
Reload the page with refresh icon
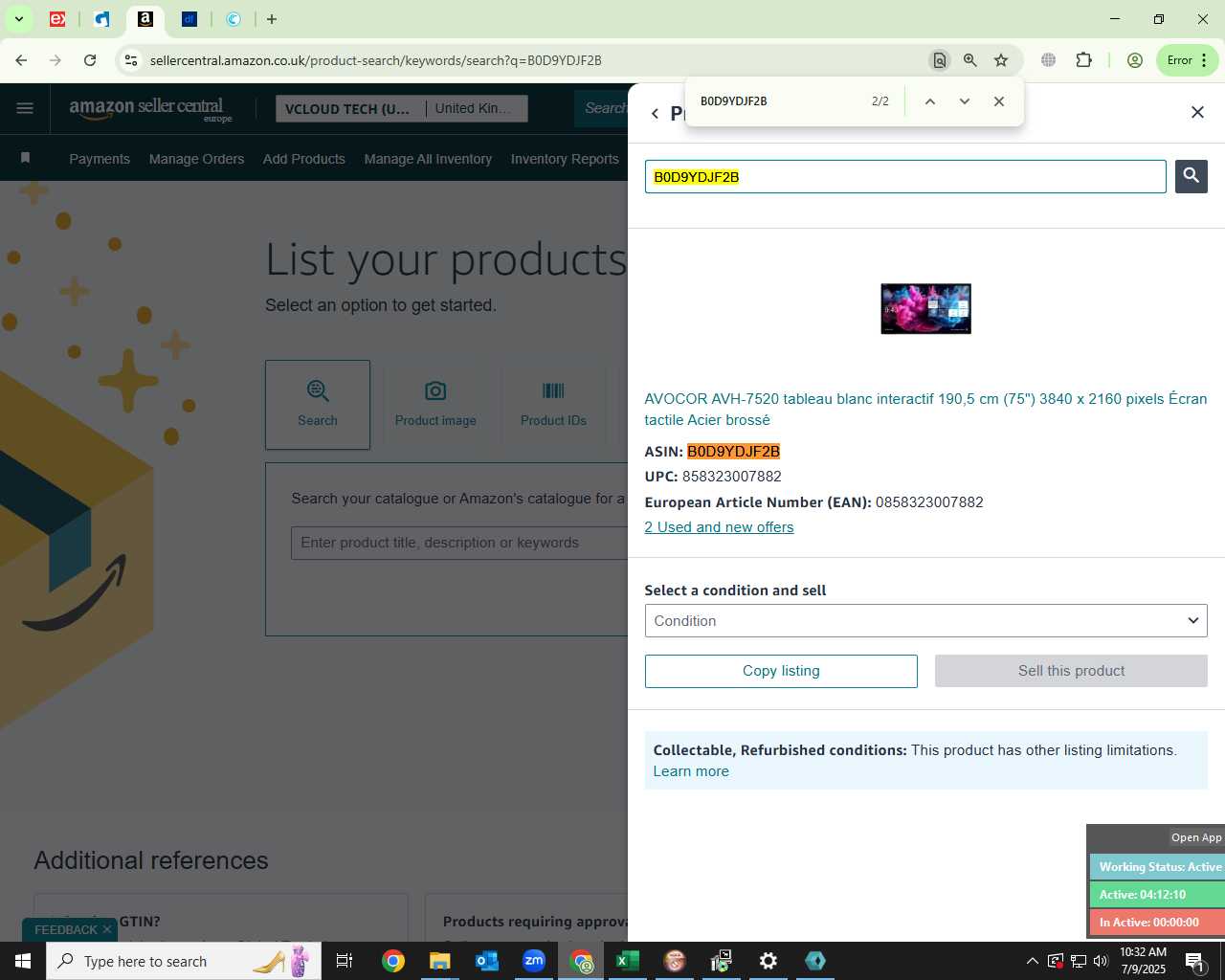click(x=90, y=60)
